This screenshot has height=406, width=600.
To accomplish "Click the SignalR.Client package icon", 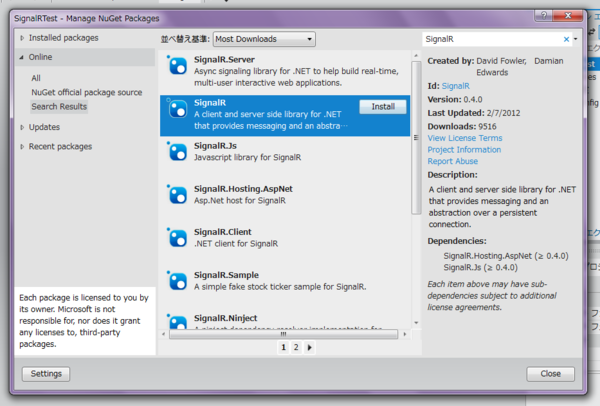I will [x=178, y=238].
